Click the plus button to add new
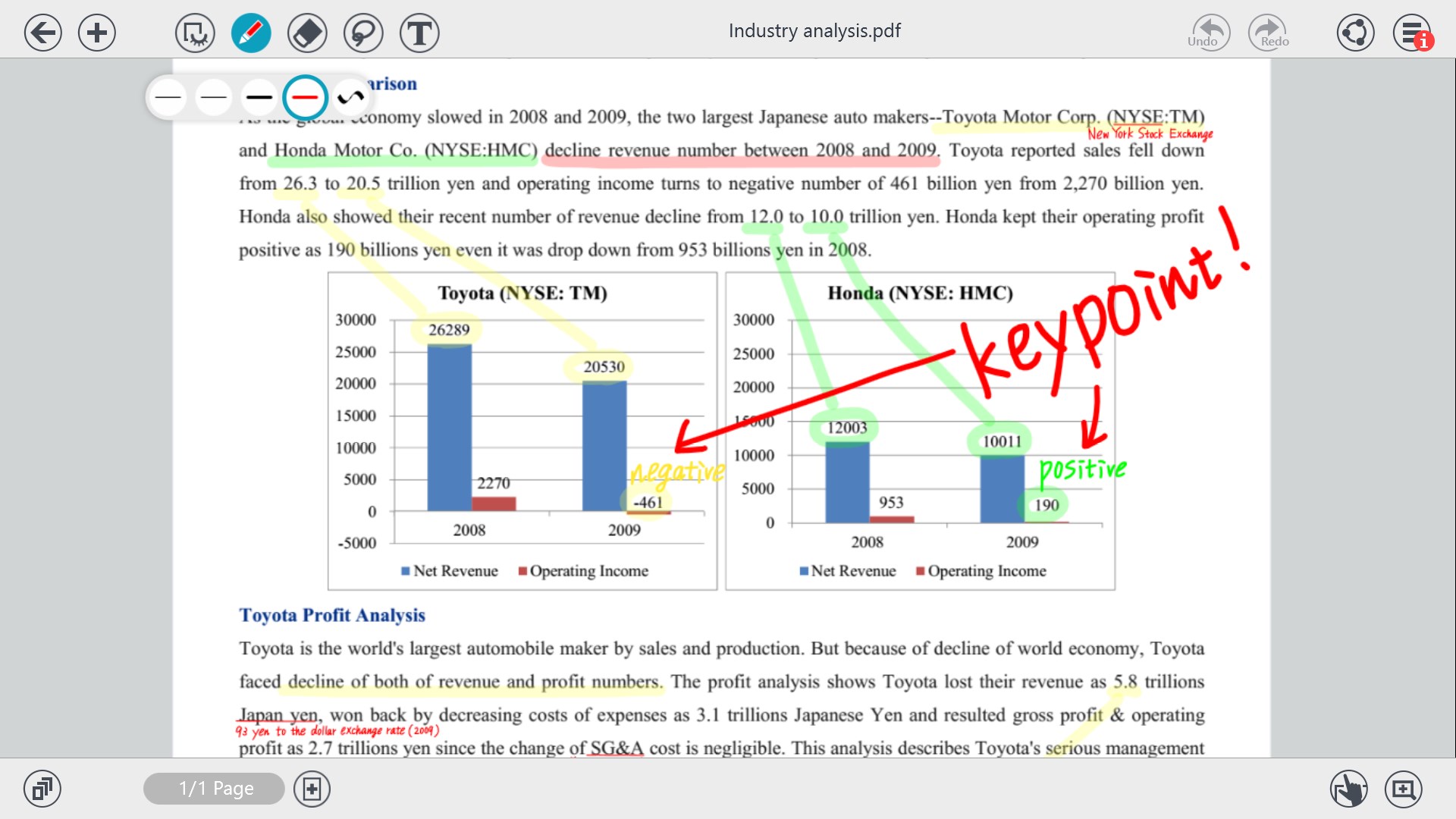This screenshot has height=819, width=1456. click(97, 33)
